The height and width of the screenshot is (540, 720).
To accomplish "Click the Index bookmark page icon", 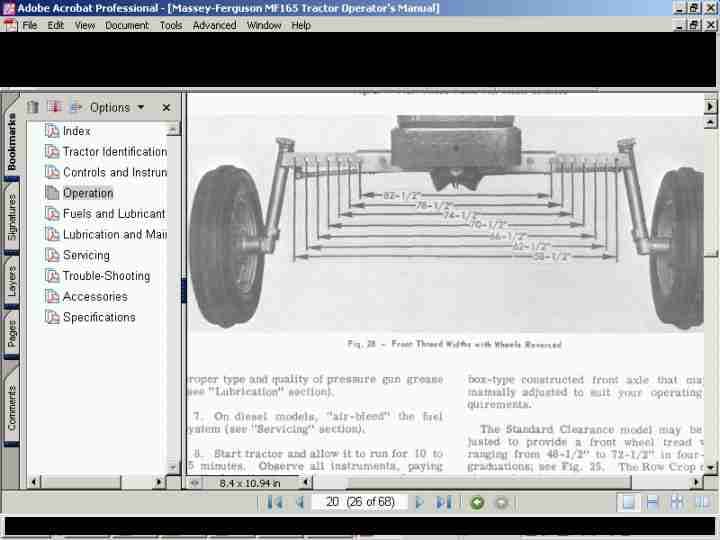I will (x=52, y=131).
